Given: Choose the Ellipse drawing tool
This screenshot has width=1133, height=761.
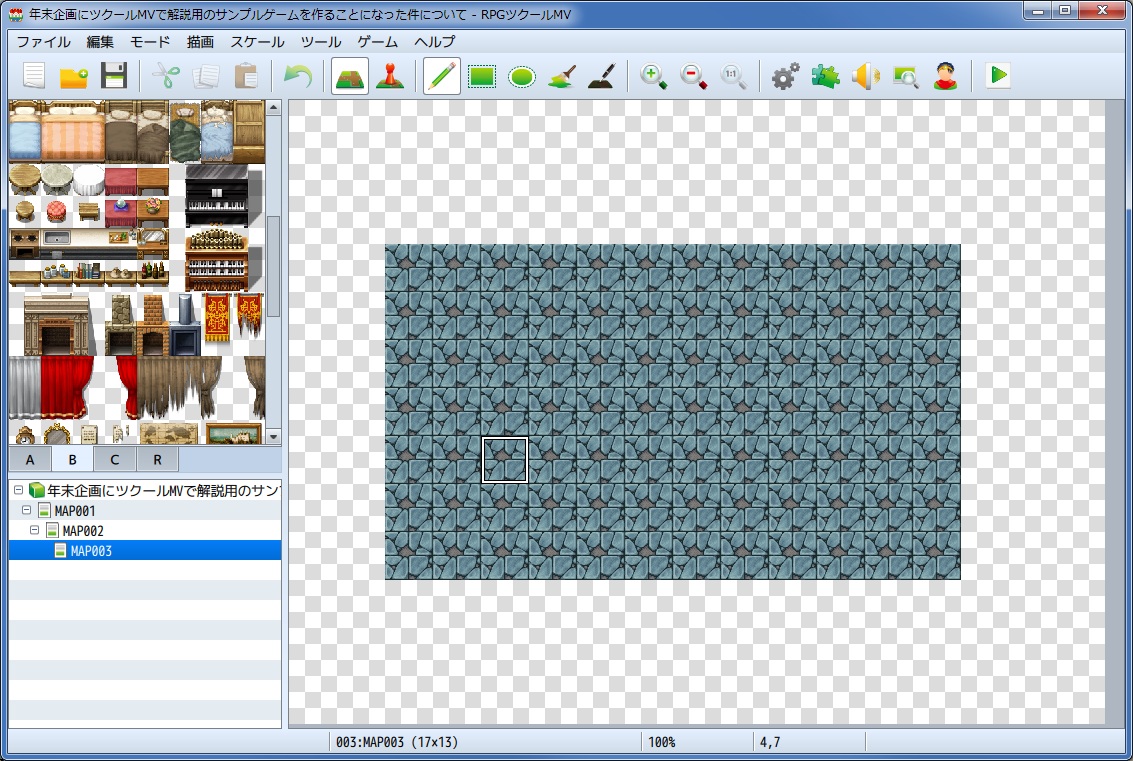Looking at the screenshot, I should 521,77.
